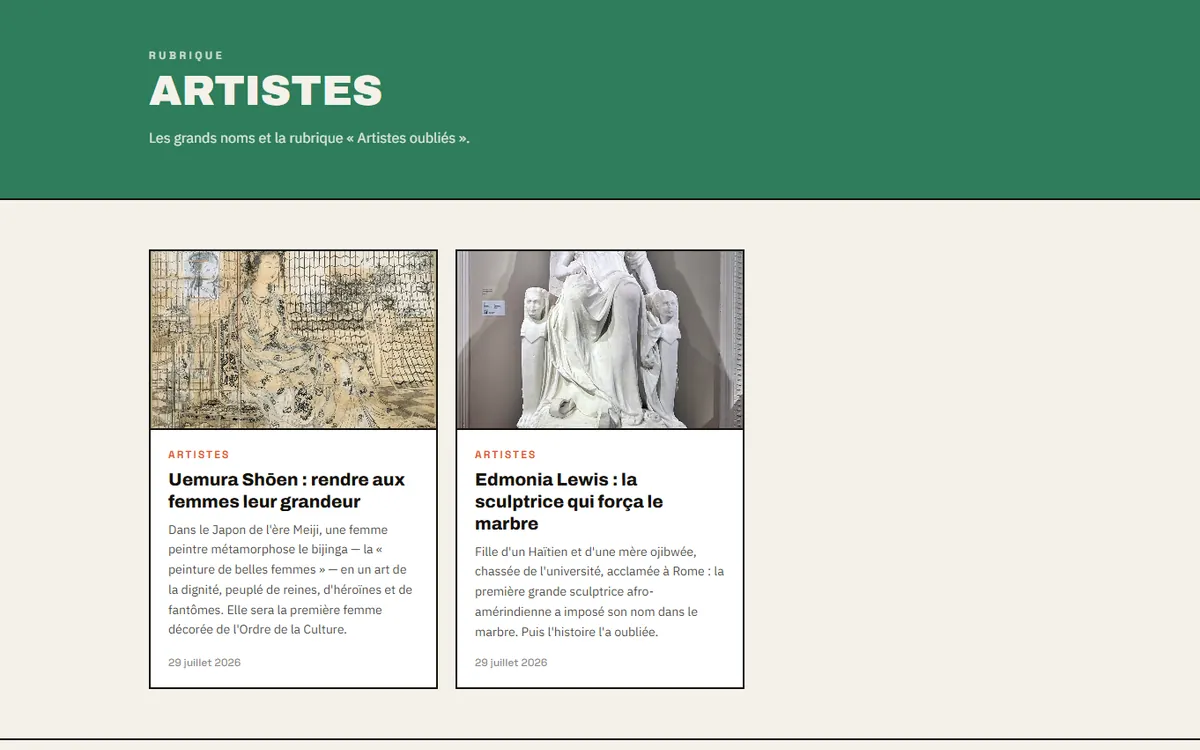Image resolution: width=1200 pixels, height=750 pixels.
Task: Open the Edmonia Lewis sculpture thumbnail
Action: 600,340
